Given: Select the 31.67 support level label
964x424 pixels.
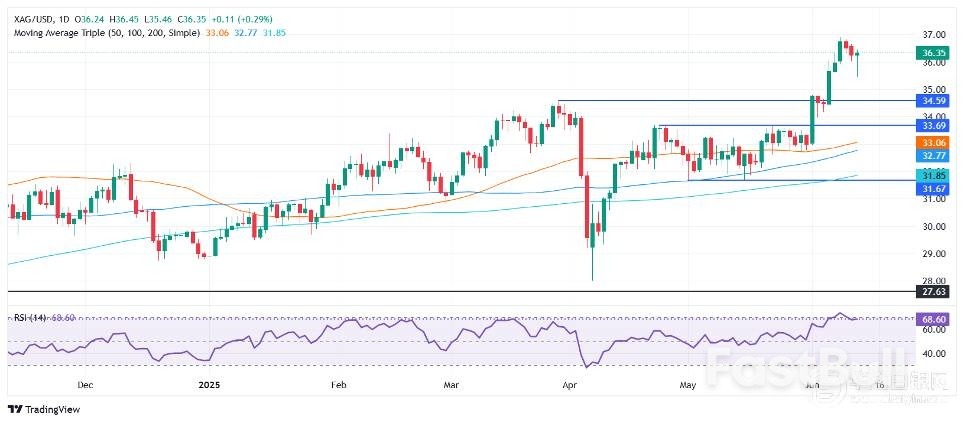Looking at the screenshot, I should pos(934,186).
